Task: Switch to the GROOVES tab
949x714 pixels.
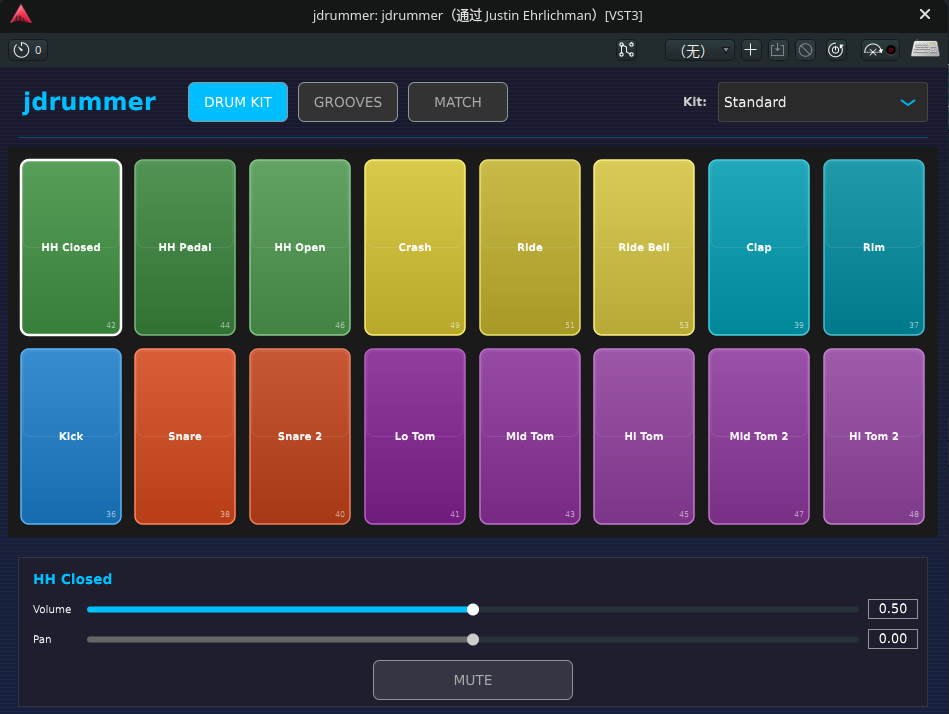Action: [x=348, y=102]
